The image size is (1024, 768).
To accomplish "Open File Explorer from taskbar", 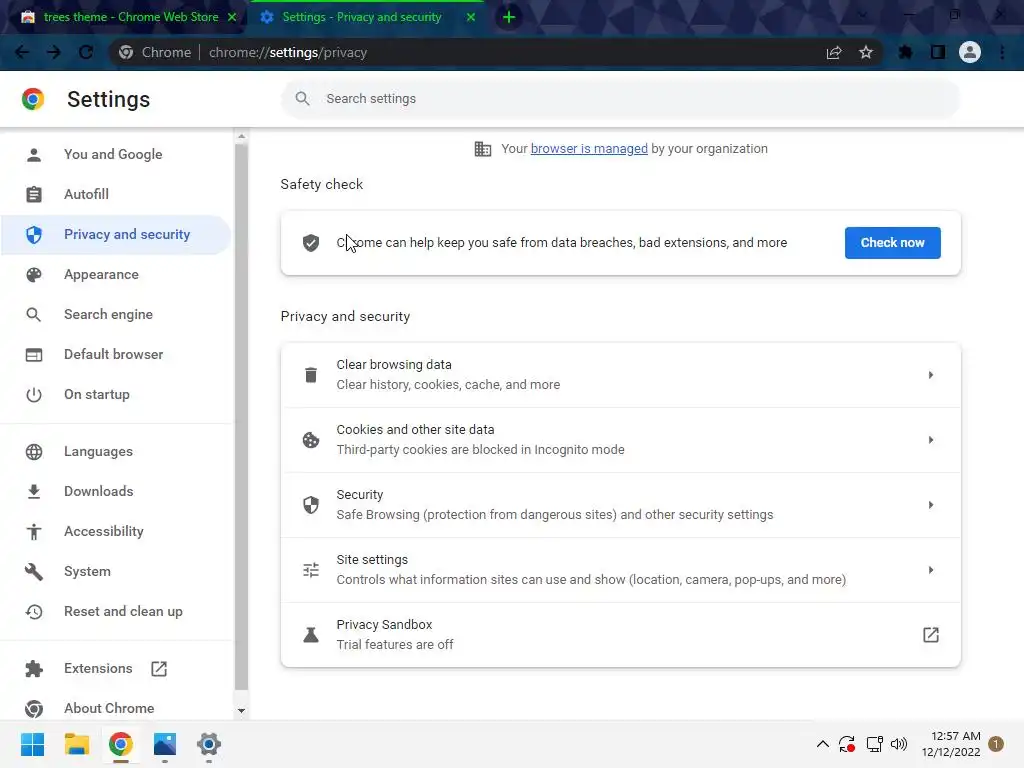I will pyautogui.click(x=76, y=744).
